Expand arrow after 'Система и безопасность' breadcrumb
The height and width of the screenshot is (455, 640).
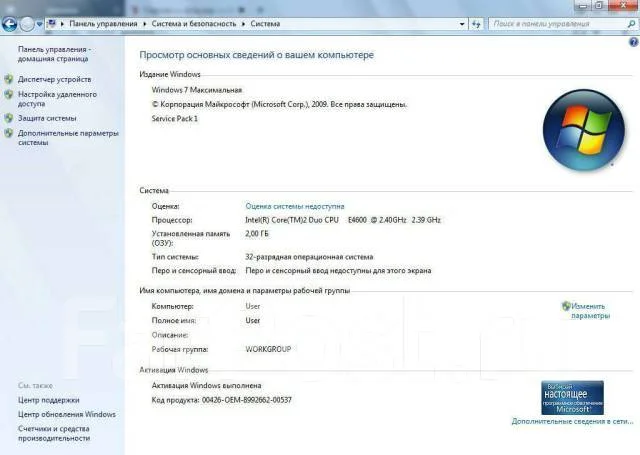(x=243, y=24)
